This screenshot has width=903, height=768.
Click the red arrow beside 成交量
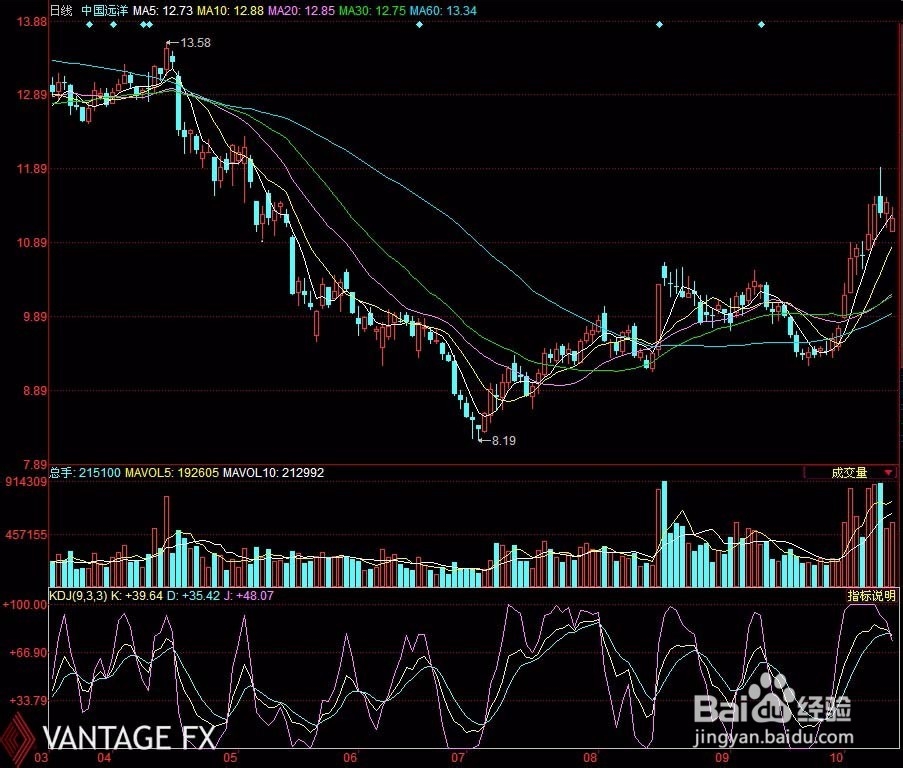(x=889, y=473)
